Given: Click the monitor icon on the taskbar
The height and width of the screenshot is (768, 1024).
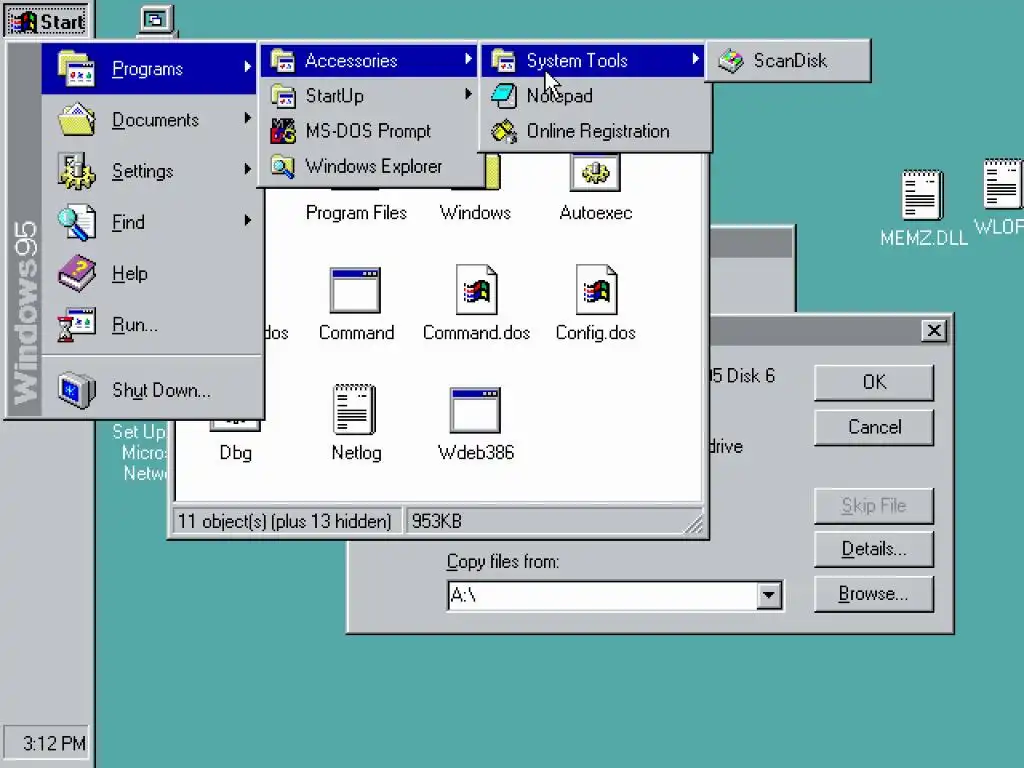Looking at the screenshot, I should pos(156,20).
